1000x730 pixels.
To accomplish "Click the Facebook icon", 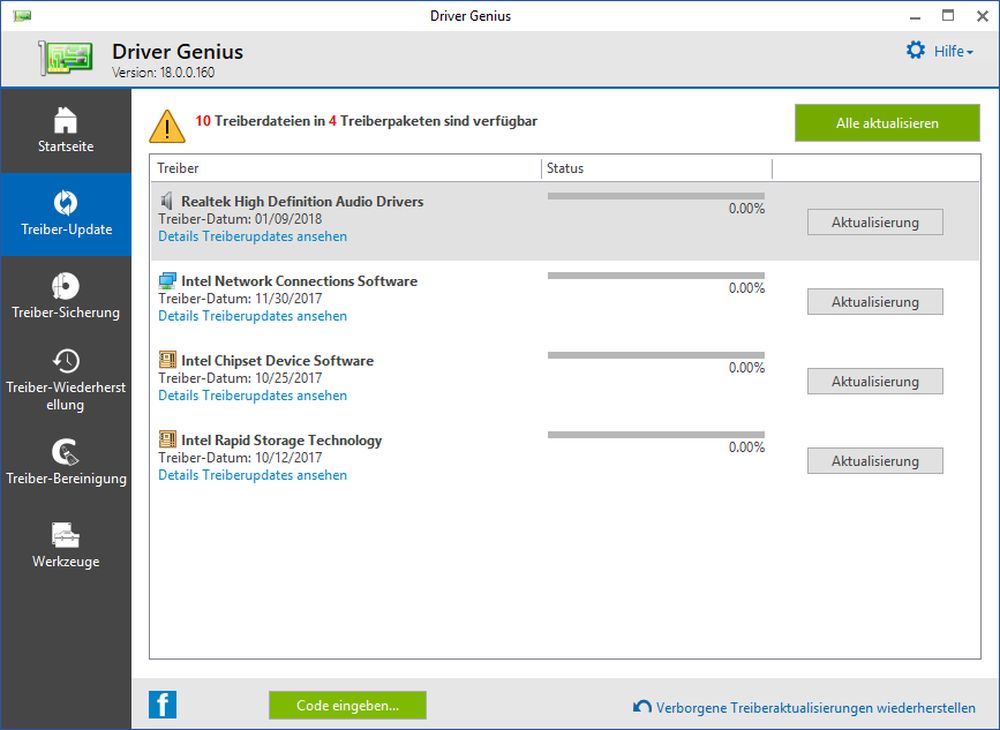I will point(163,705).
